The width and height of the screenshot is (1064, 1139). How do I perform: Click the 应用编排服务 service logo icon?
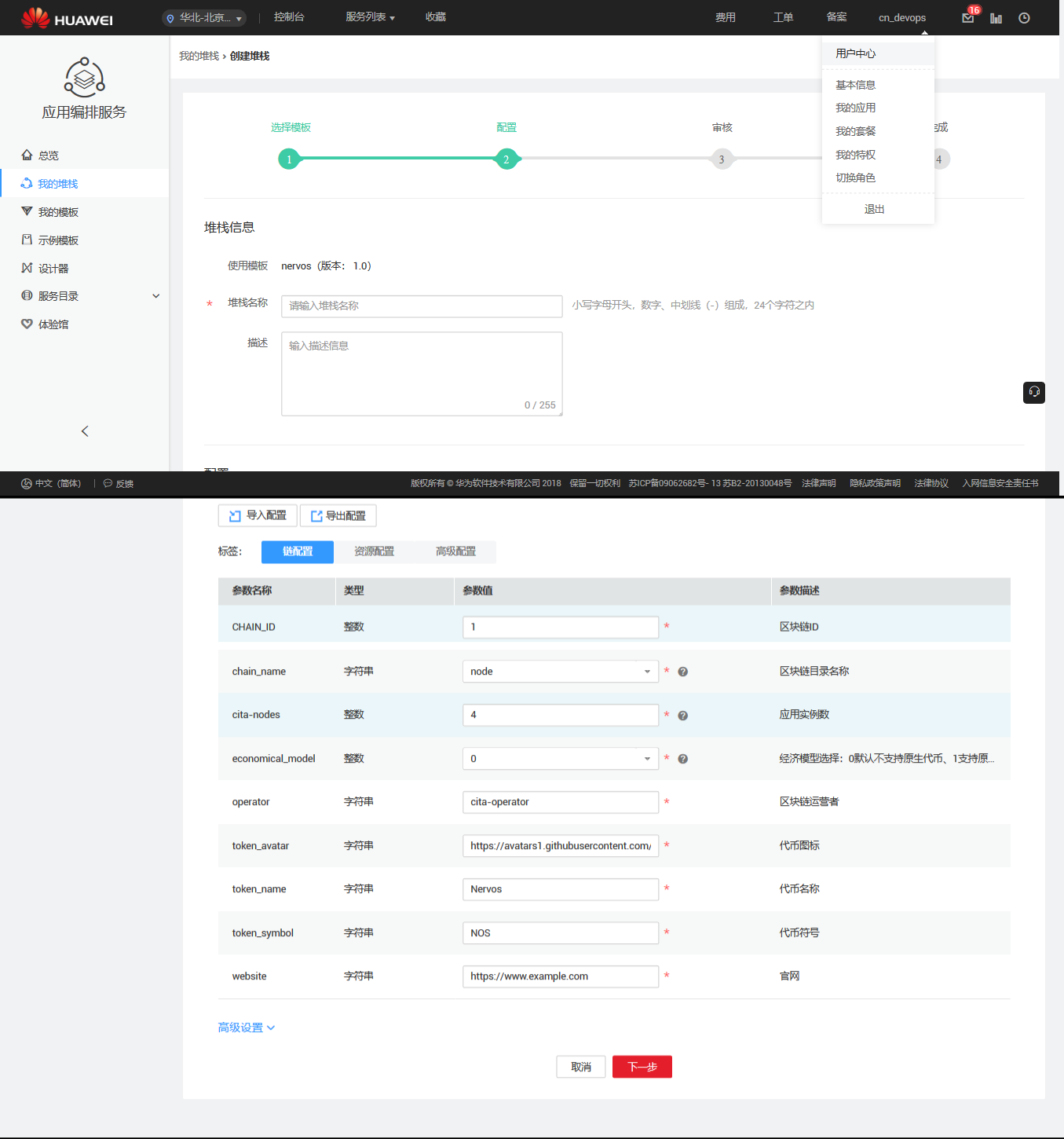[84, 78]
